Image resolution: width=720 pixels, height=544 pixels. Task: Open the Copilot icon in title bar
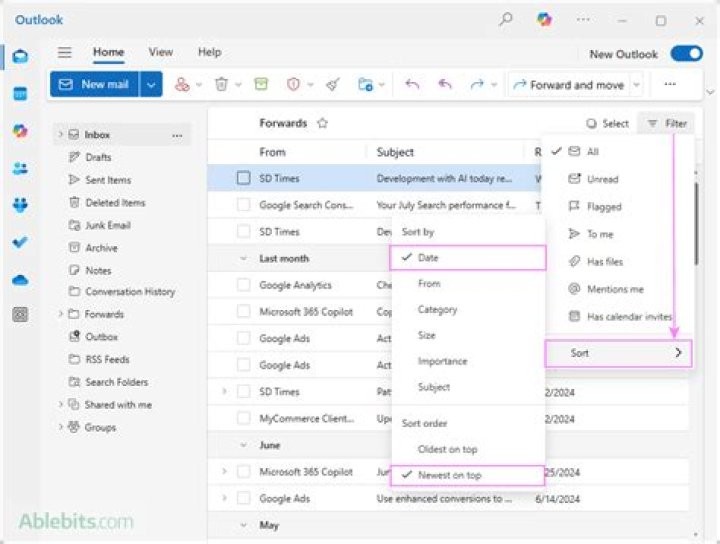(x=544, y=19)
